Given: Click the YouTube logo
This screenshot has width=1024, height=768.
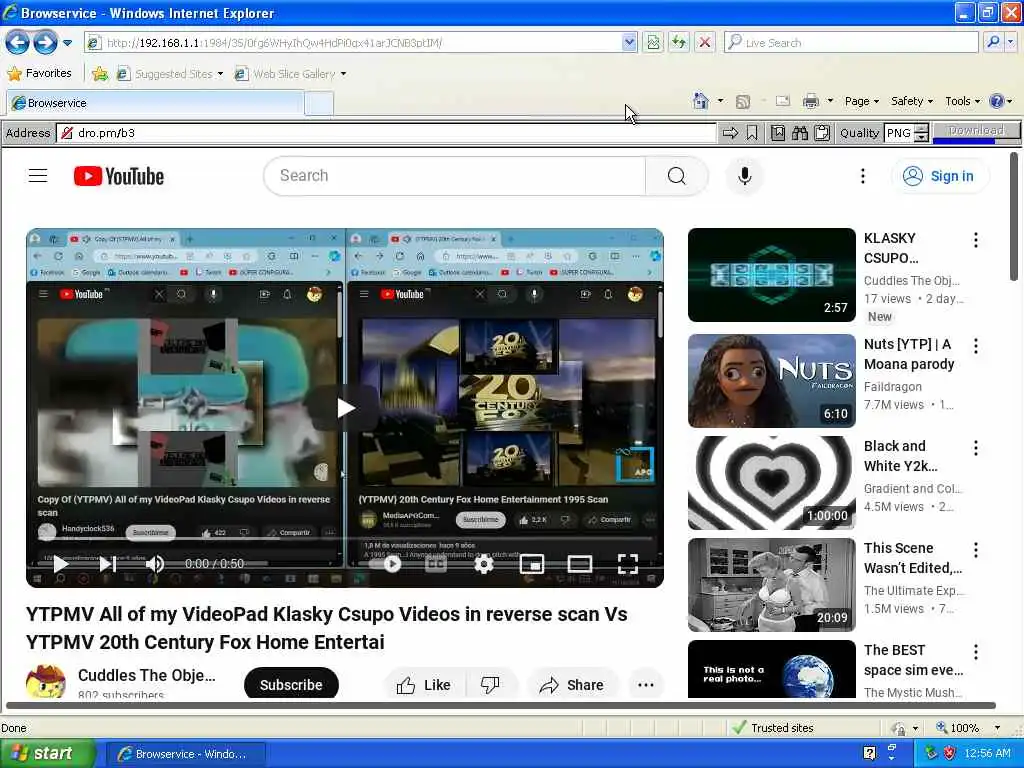Looking at the screenshot, I should click(119, 176).
